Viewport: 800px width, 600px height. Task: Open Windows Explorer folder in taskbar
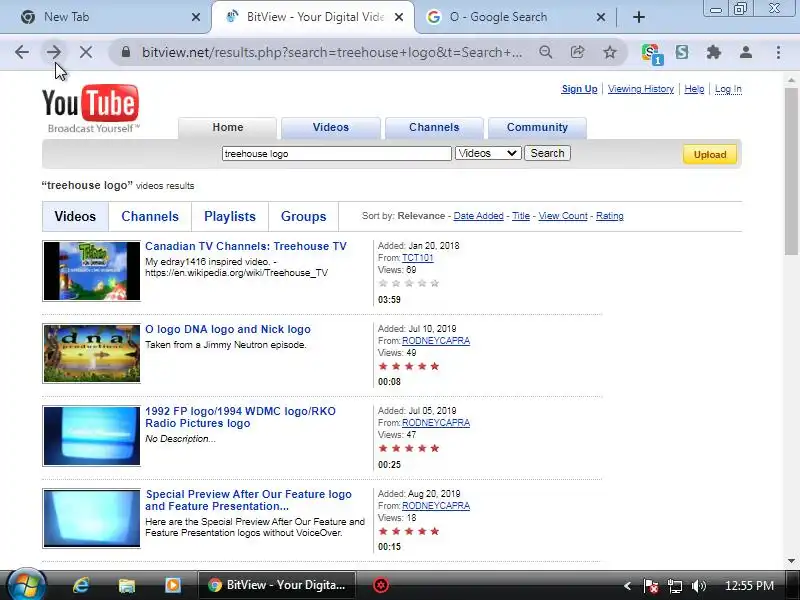(x=127, y=585)
